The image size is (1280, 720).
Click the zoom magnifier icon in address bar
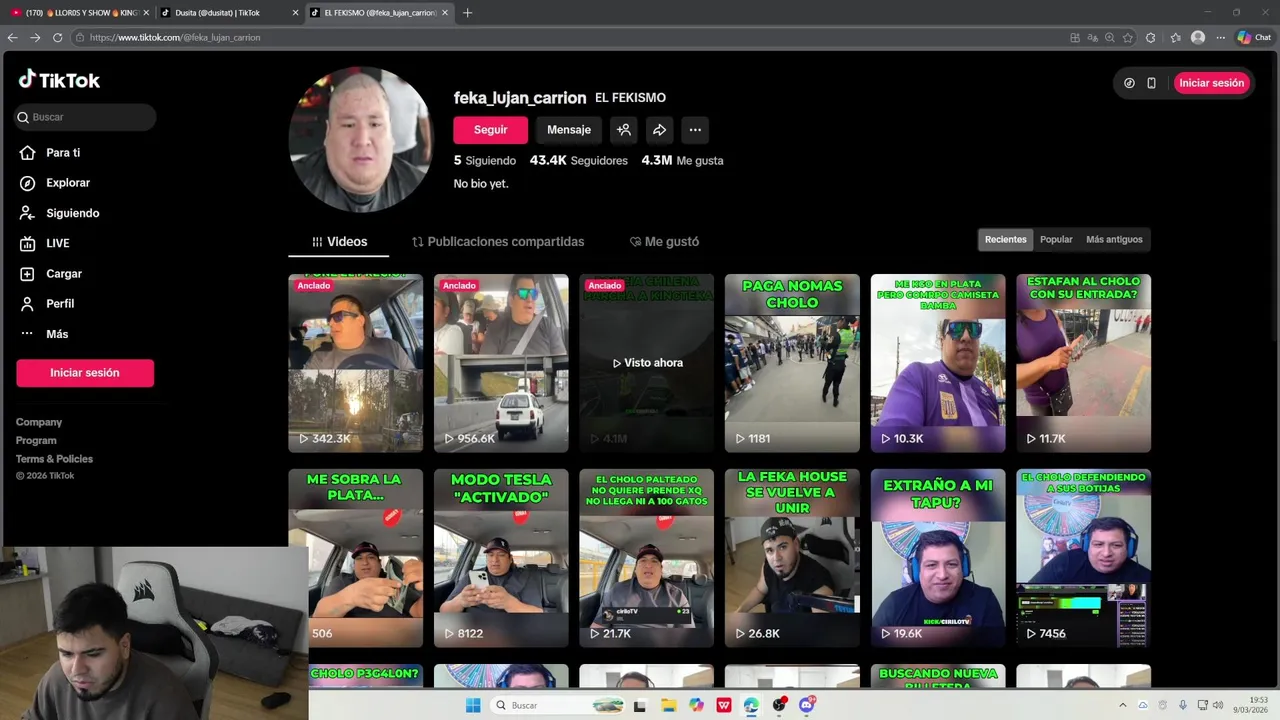(1110, 37)
